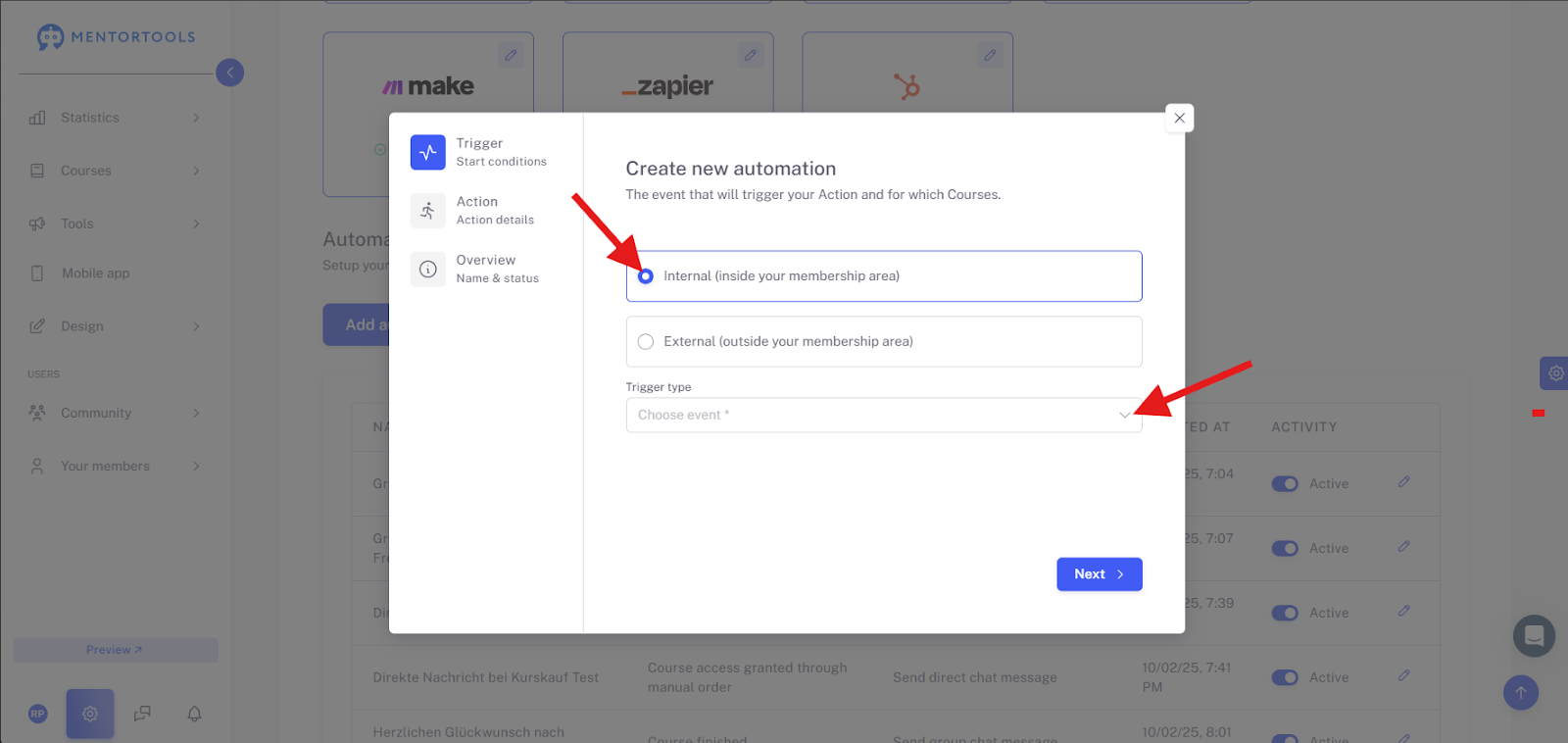Click the edit pencil on Zapier card

point(751,56)
